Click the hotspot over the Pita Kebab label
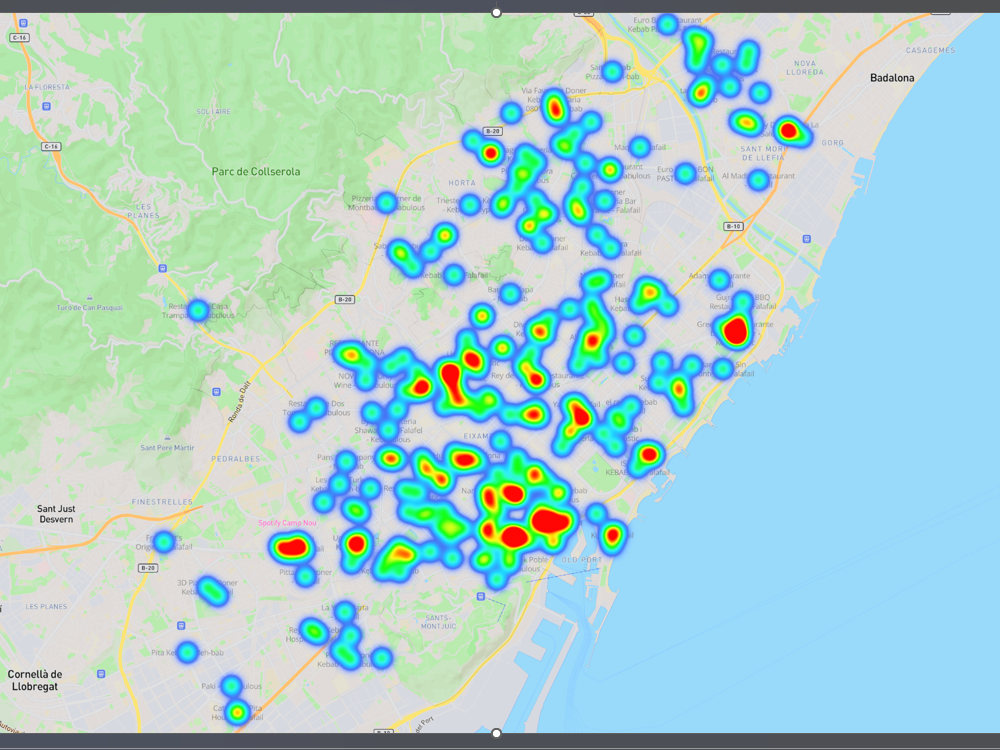Image resolution: width=1000 pixels, height=750 pixels. [x=188, y=652]
